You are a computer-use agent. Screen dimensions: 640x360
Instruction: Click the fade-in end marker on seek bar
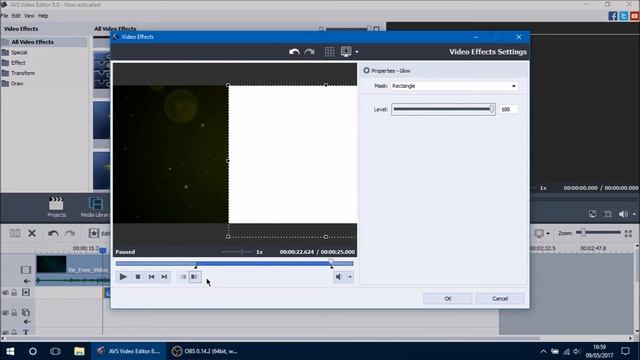196,266
